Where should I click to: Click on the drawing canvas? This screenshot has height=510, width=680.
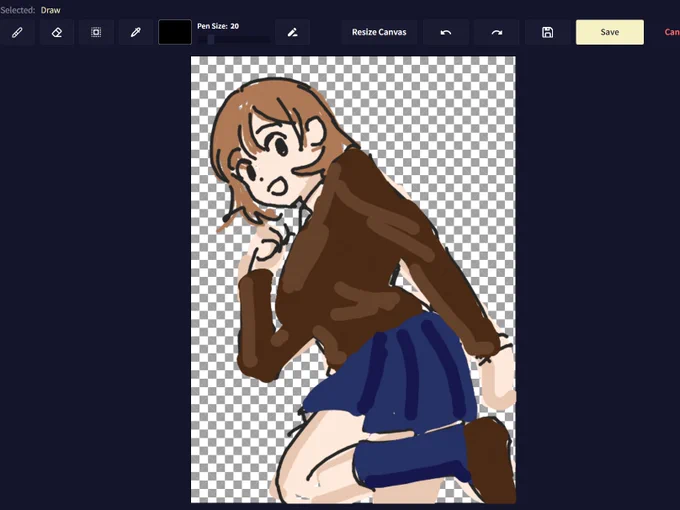point(353,280)
